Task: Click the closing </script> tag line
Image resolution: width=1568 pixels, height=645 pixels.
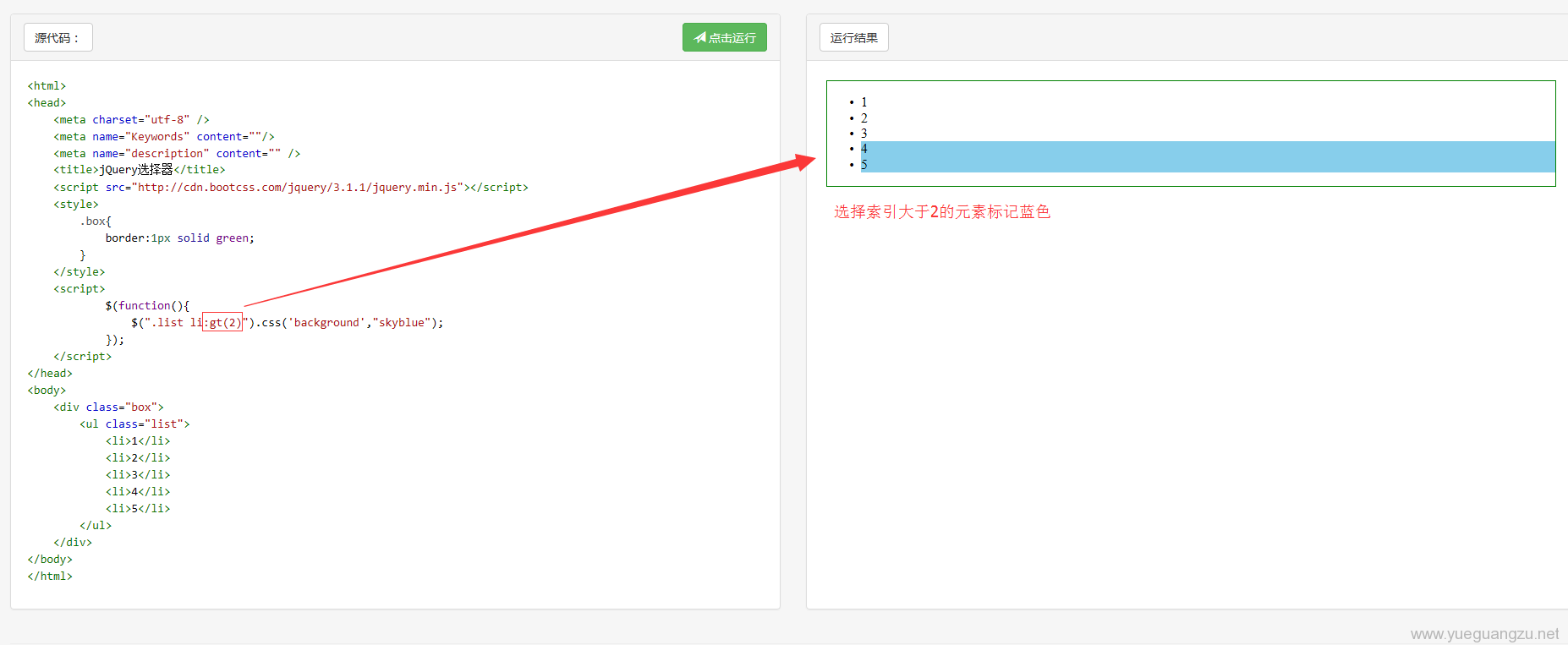Action: 83,356
